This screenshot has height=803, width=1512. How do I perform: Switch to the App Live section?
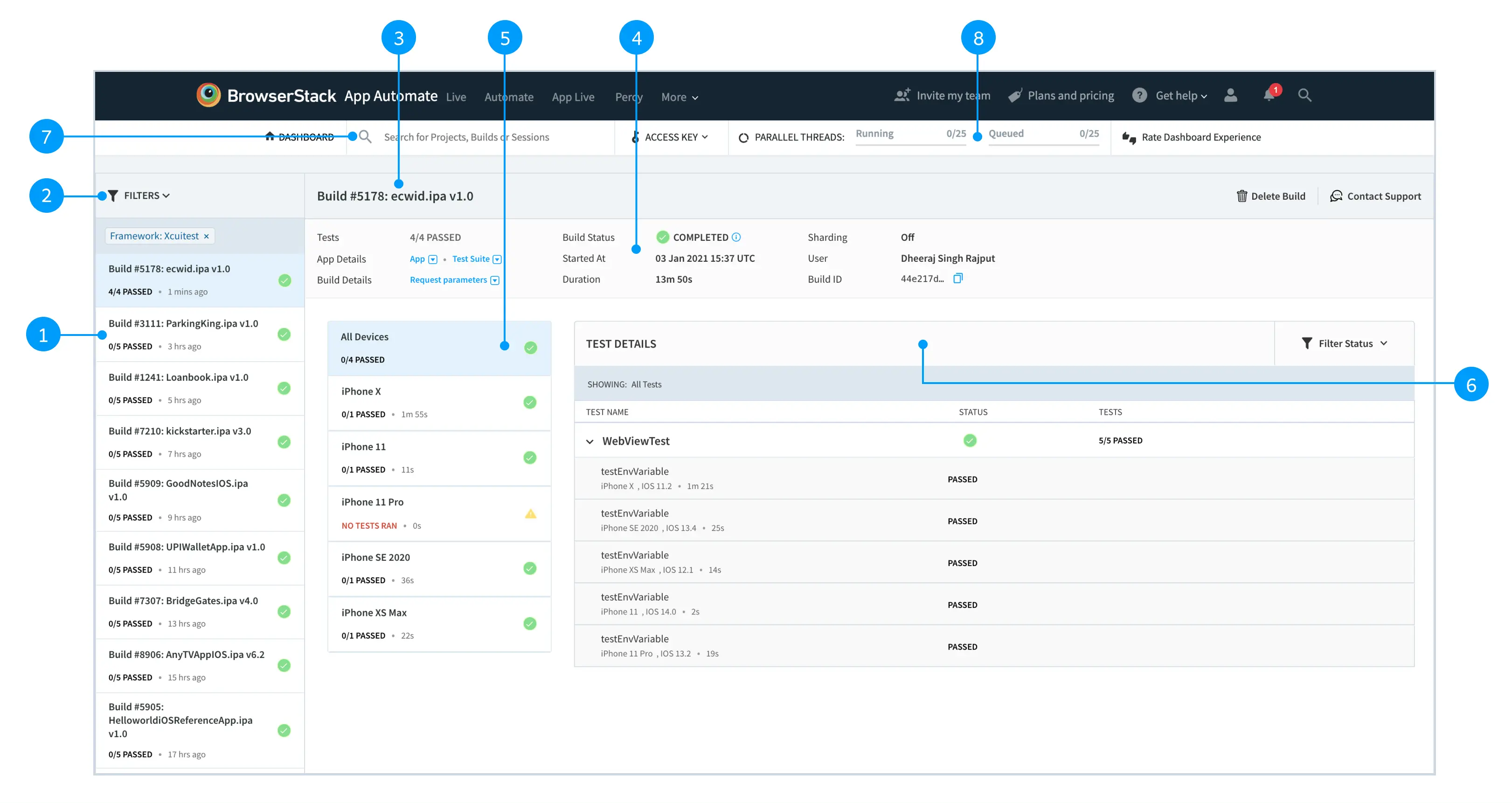(x=573, y=97)
